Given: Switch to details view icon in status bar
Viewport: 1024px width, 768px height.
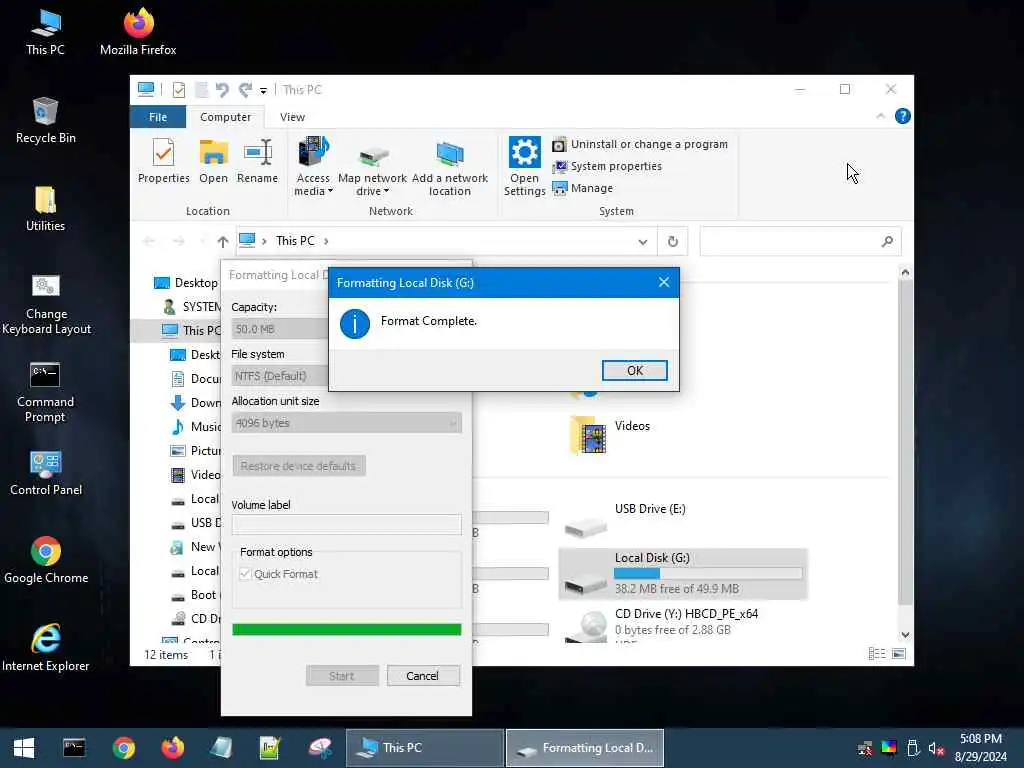Looking at the screenshot, I should (x=877, y=654).
